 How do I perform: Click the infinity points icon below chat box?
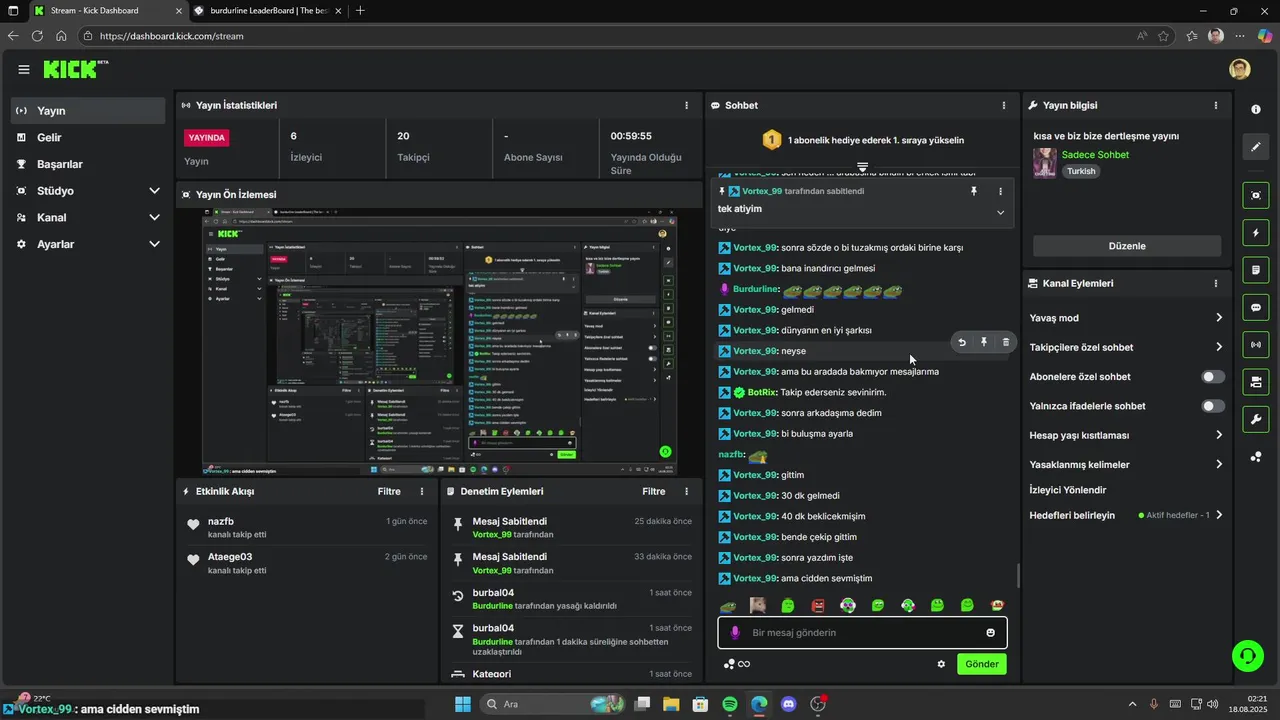coord(738,664)
